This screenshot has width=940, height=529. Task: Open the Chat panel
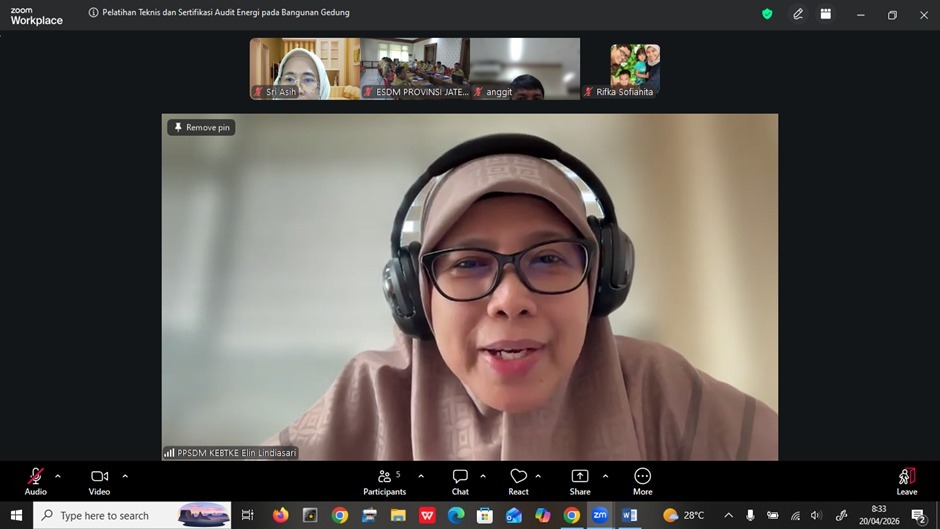(460, 478)
